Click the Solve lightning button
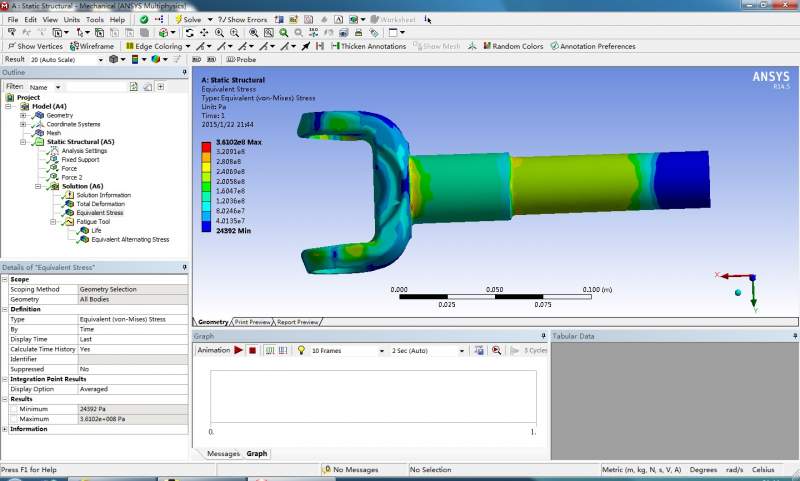The height and width of the screenshot is (481, 800). (188, 19)
